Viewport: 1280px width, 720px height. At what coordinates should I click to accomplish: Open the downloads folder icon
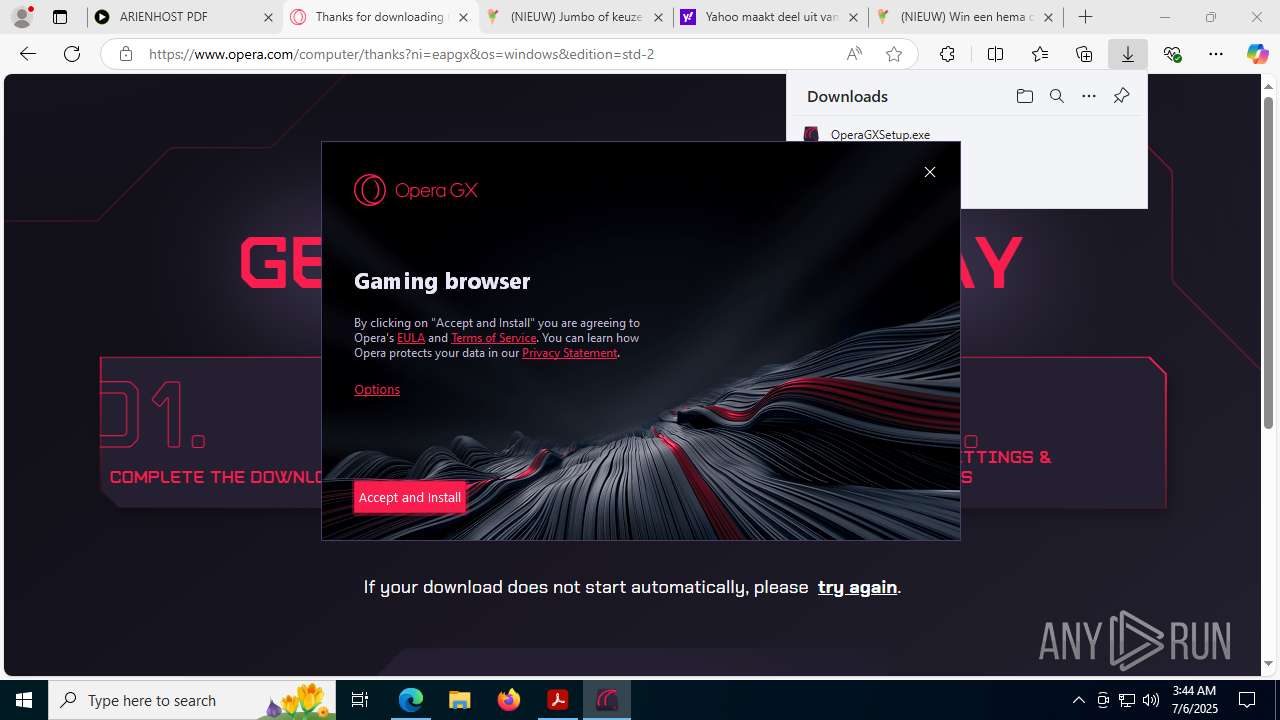click(1024, 96)
